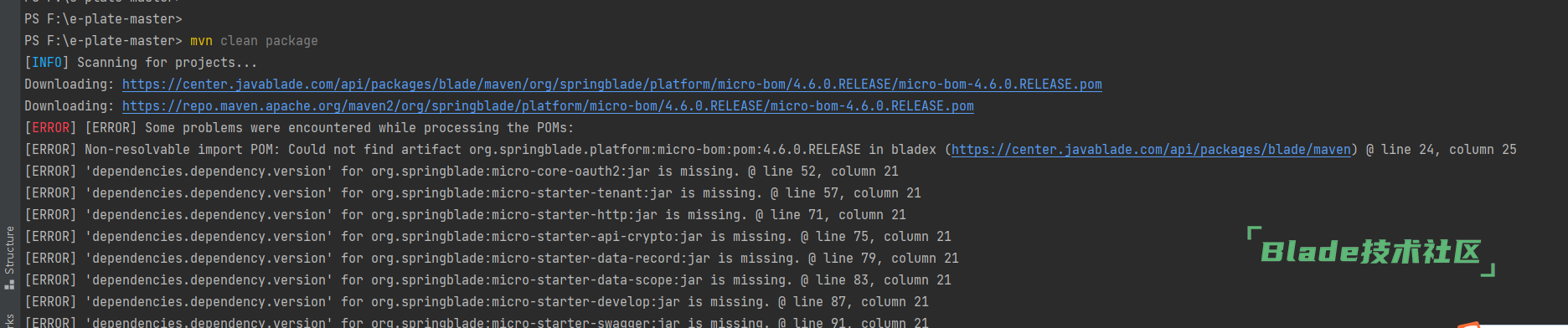Open the repo.maven.apache.org micro-bom pom link
This screenshot has width=1568, height=328.
pos(548,106)
